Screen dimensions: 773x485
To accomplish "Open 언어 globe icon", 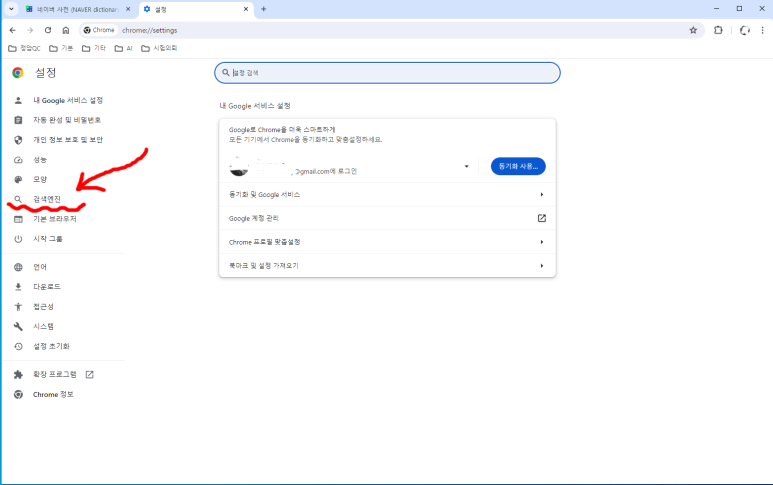I will point(18,267).
